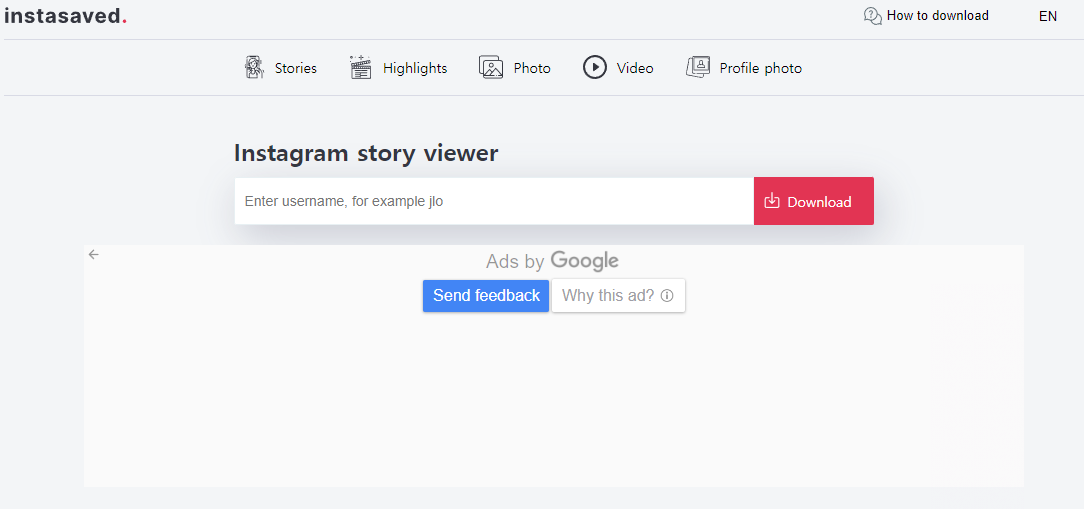Switch to the Stories tab
Image resolution: width=1084 pixels, height=509 pixels.
[x=295, y=68]
